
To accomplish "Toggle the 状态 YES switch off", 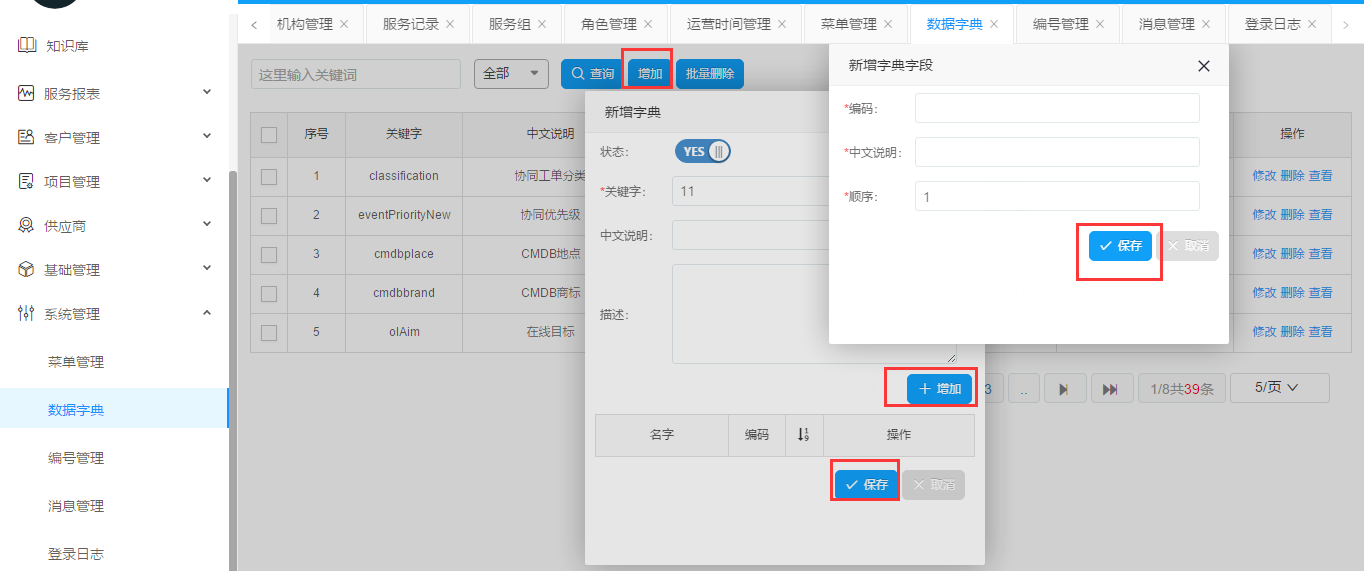I will point(703,152).
